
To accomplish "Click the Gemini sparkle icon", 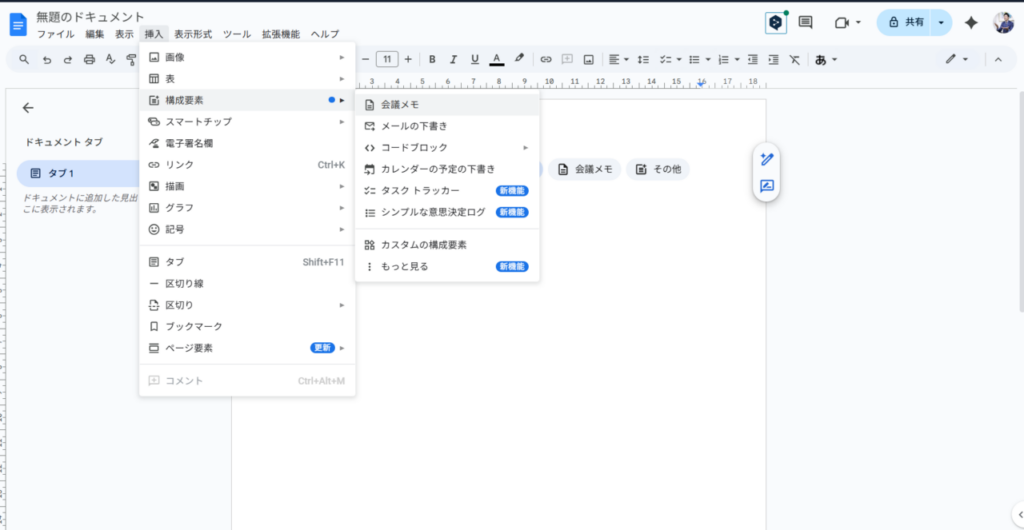I will tap(970, 22).
